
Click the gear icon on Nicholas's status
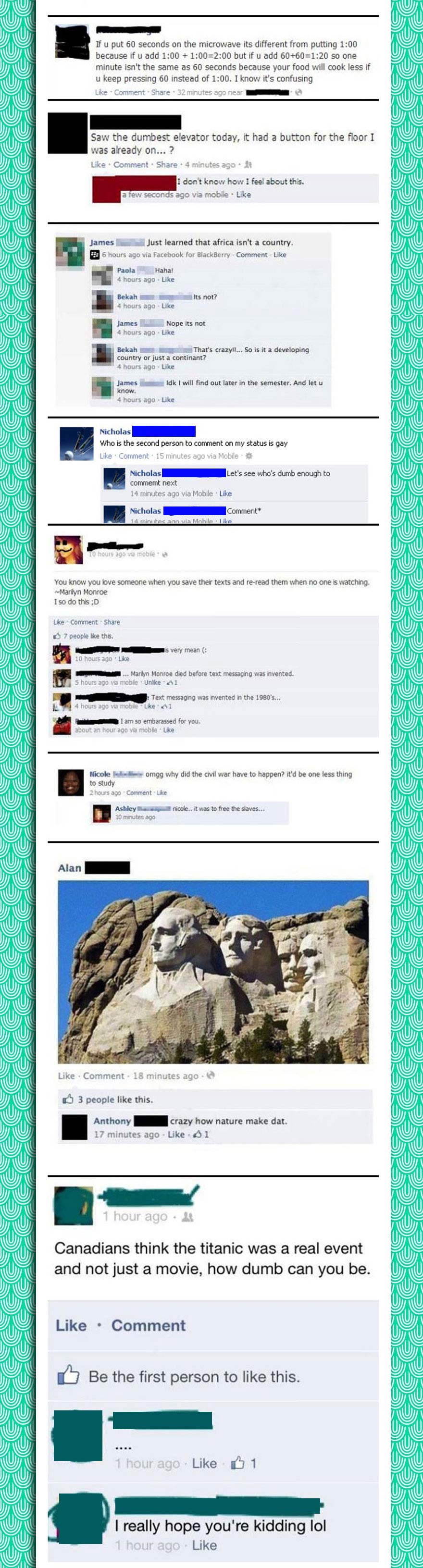tap(249, 455)
